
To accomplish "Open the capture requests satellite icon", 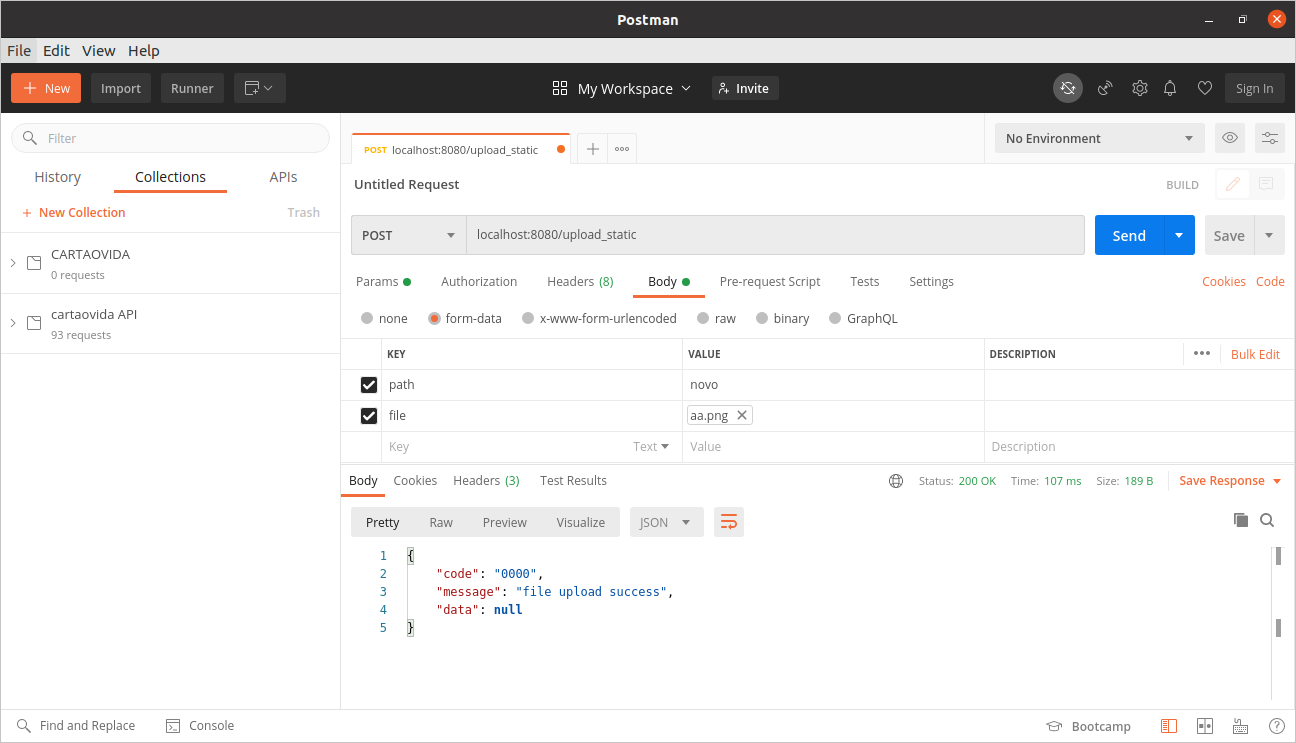I will [x=1105, y=88].
